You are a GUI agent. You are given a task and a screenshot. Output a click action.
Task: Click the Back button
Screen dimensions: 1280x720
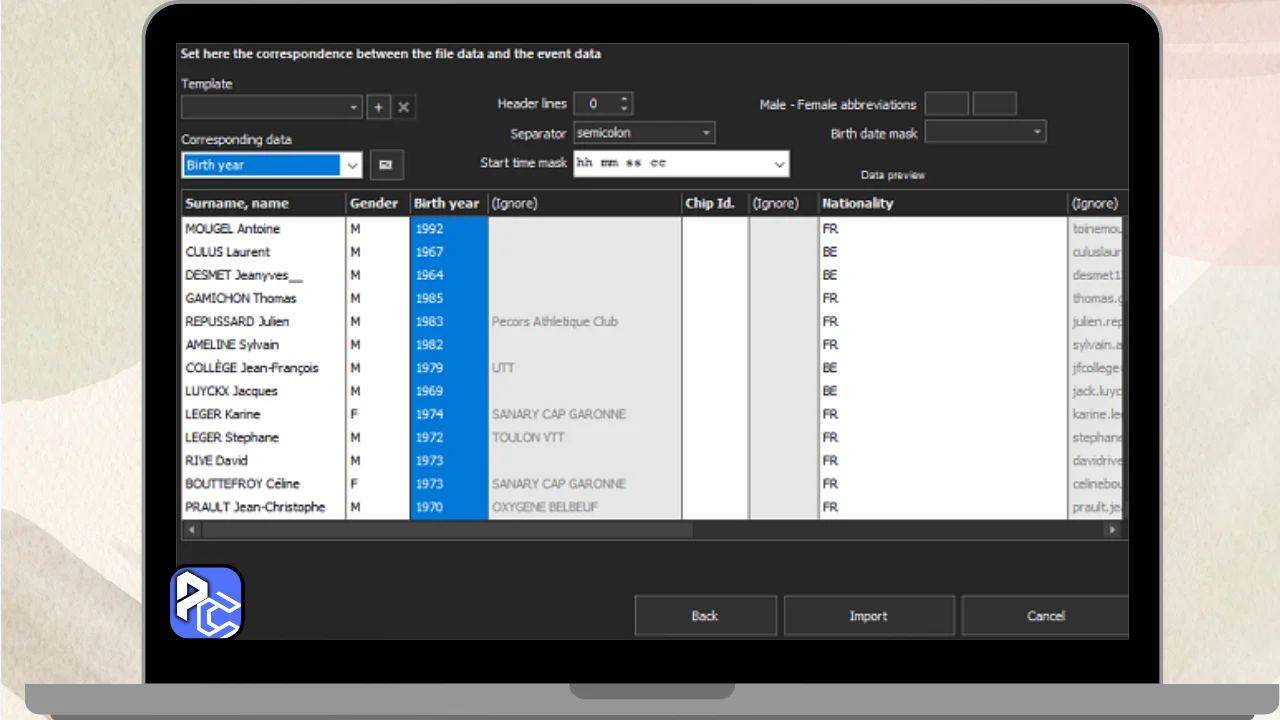click(705, 616)
